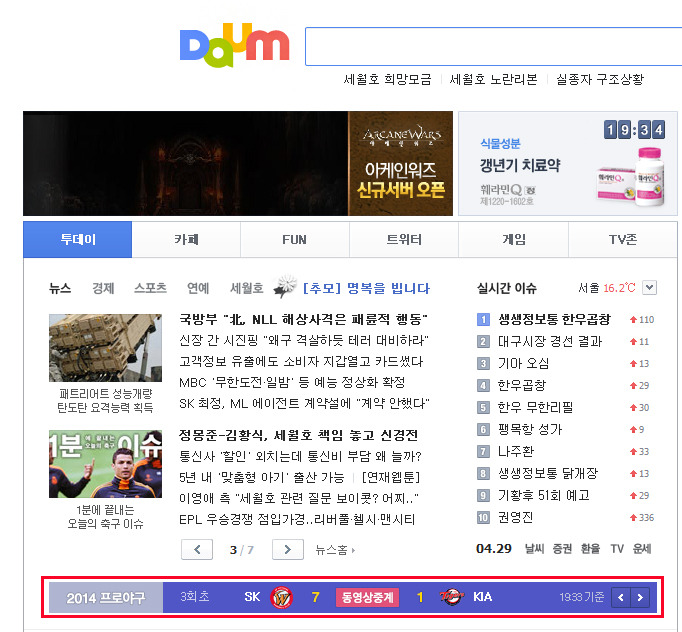Select the 스포츠 news category
Screen dimensions: 682x632
tap(150, 288)
